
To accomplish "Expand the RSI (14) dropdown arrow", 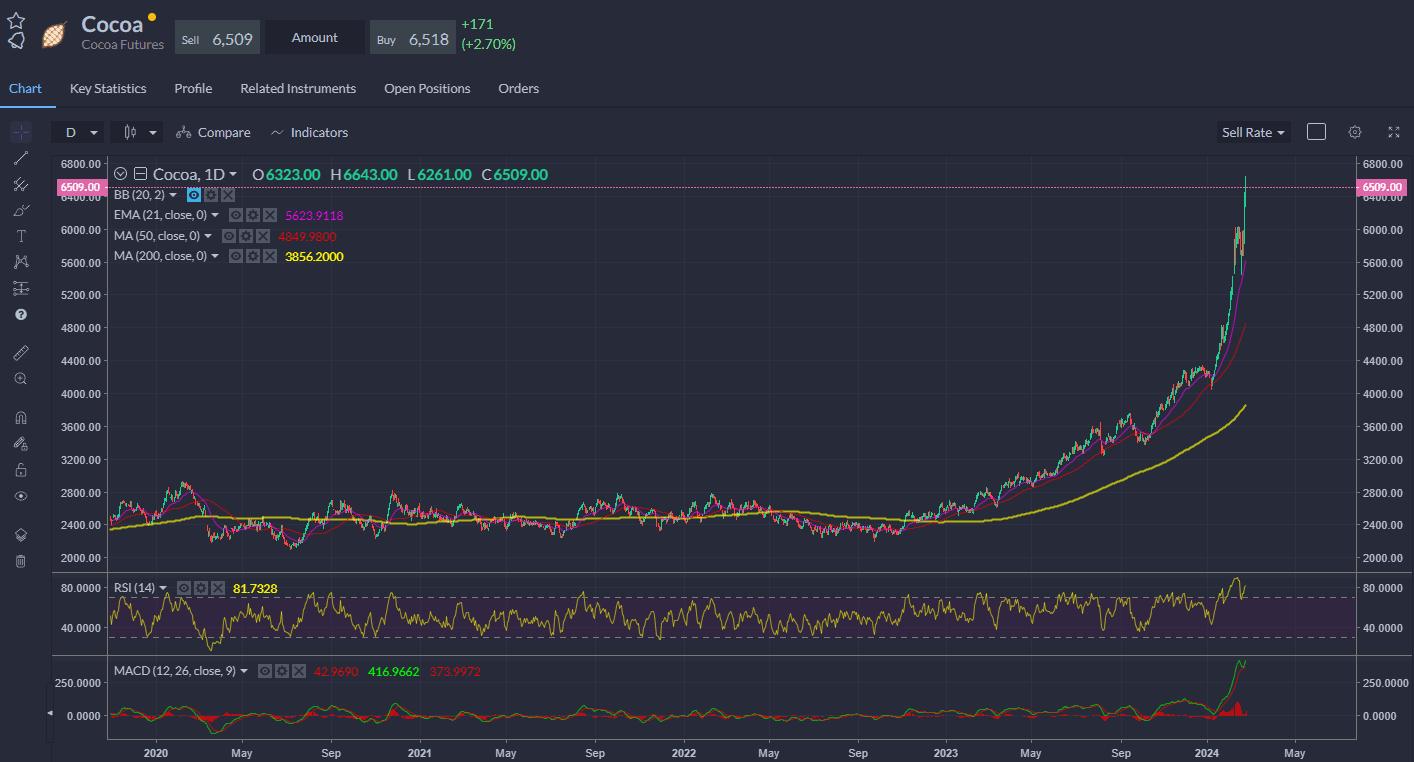I will pyautogui.click(x=163, y=588).
